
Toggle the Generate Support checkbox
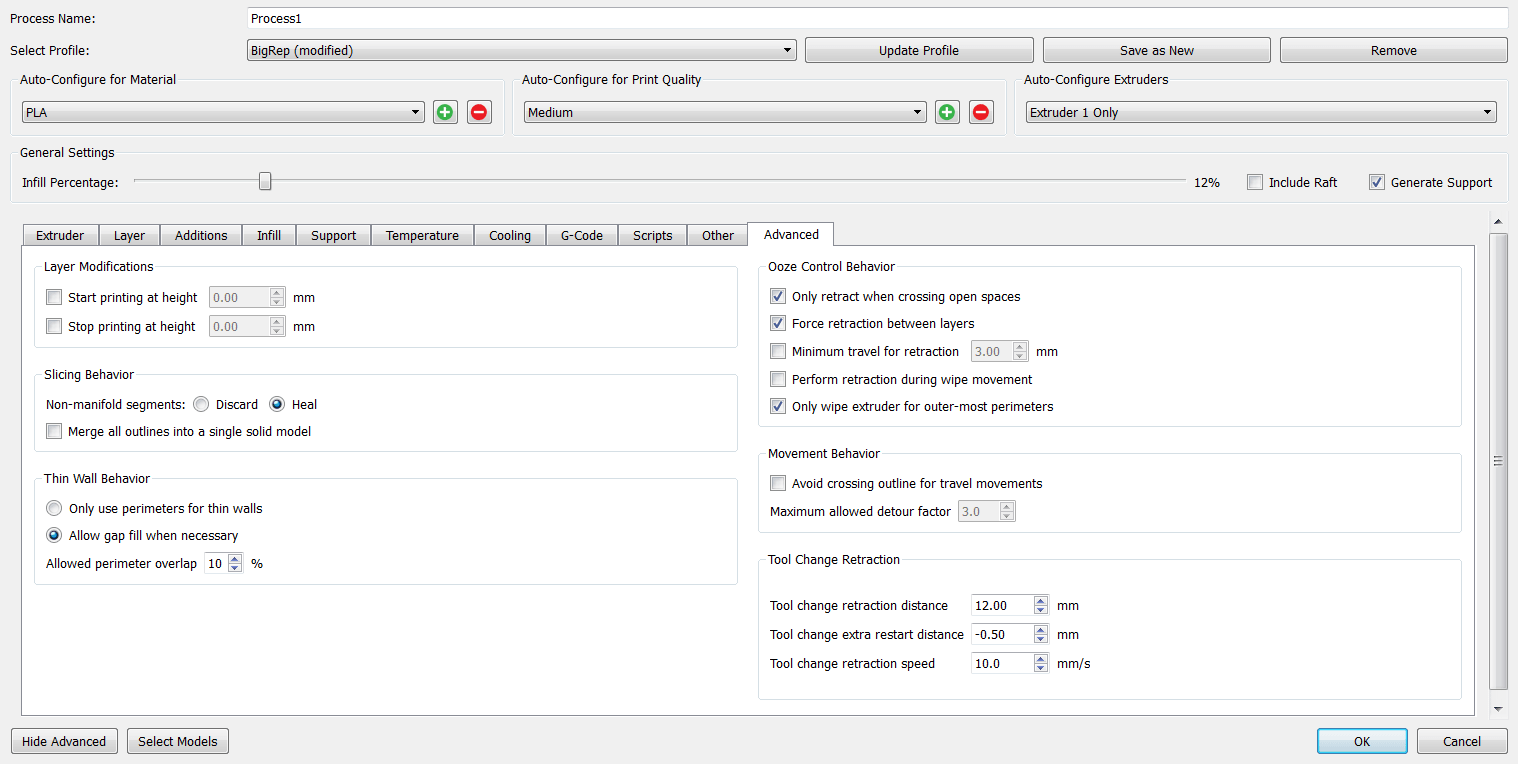coord(1377,182)
